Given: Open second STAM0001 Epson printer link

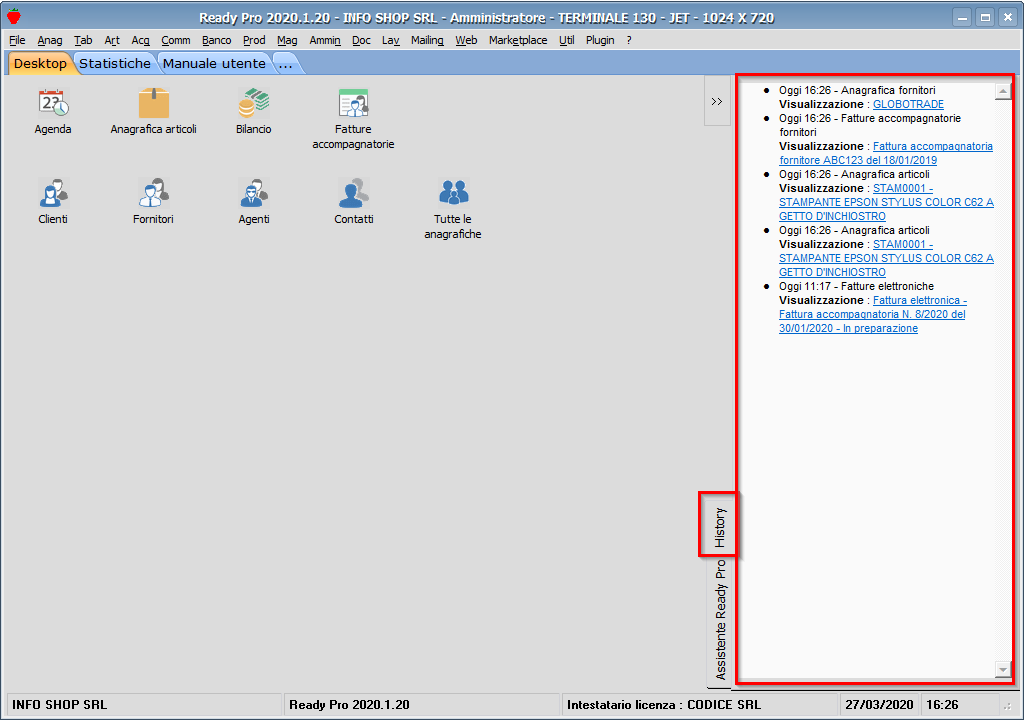Looking at the screenshot, I should point(886,258).
